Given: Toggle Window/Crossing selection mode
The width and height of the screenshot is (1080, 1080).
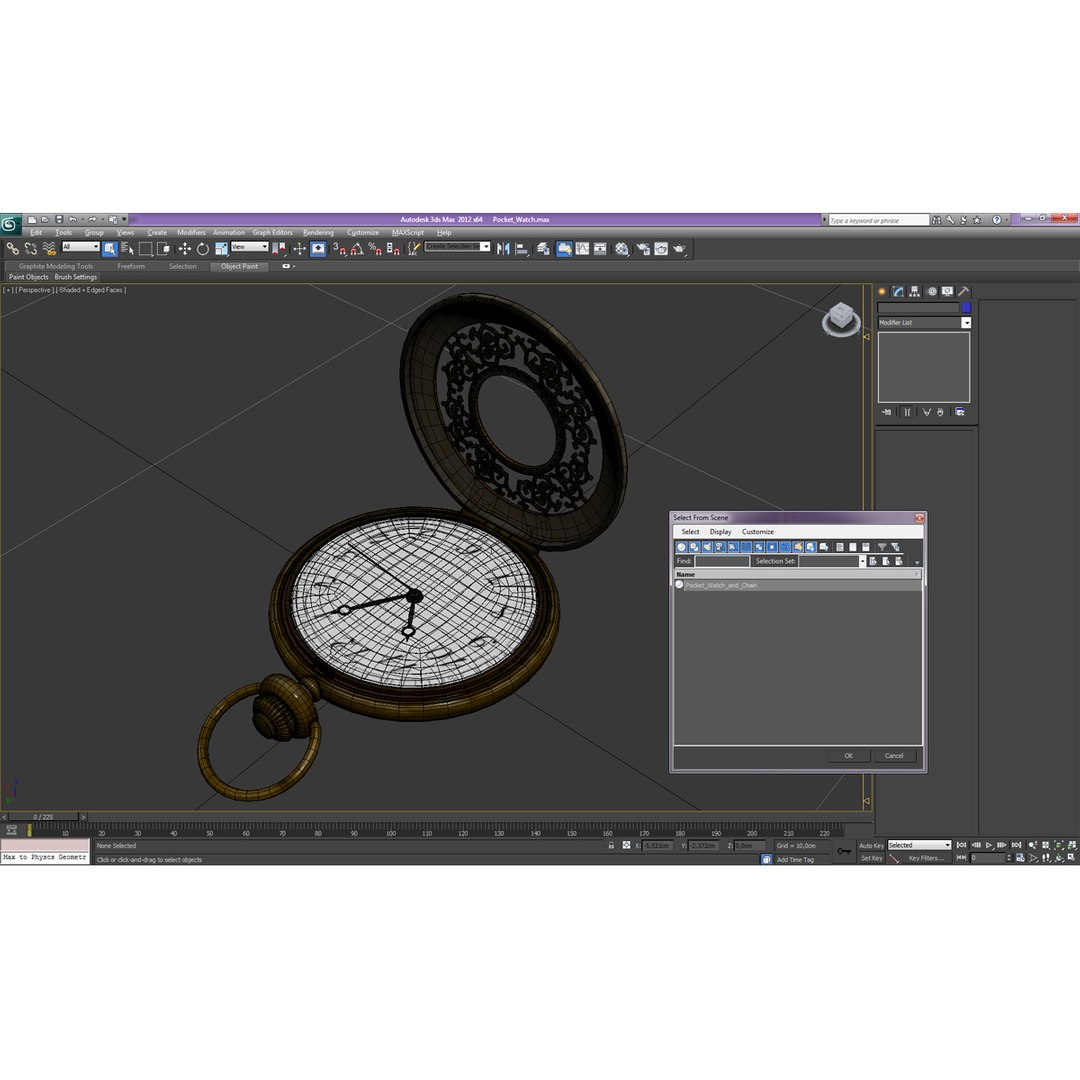Looking at the screenshot, I should (163, 249).
